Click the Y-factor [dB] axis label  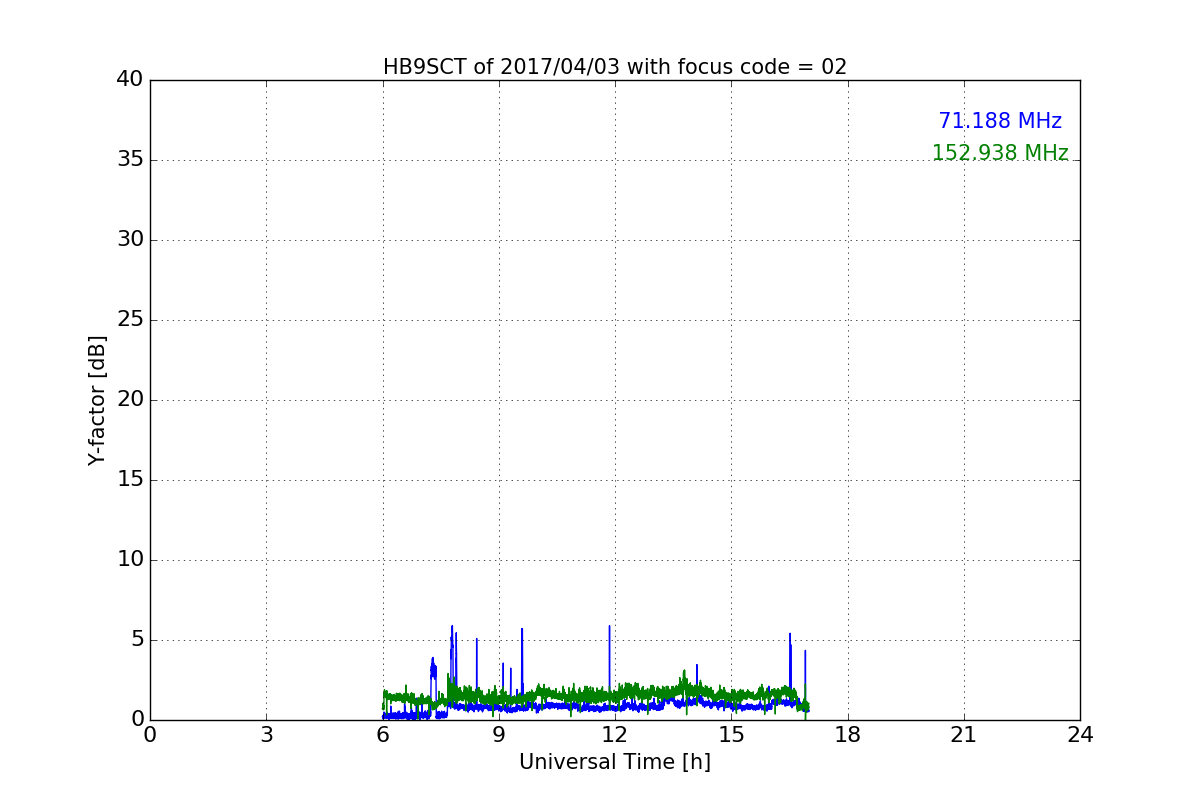[x=97, y=400]
